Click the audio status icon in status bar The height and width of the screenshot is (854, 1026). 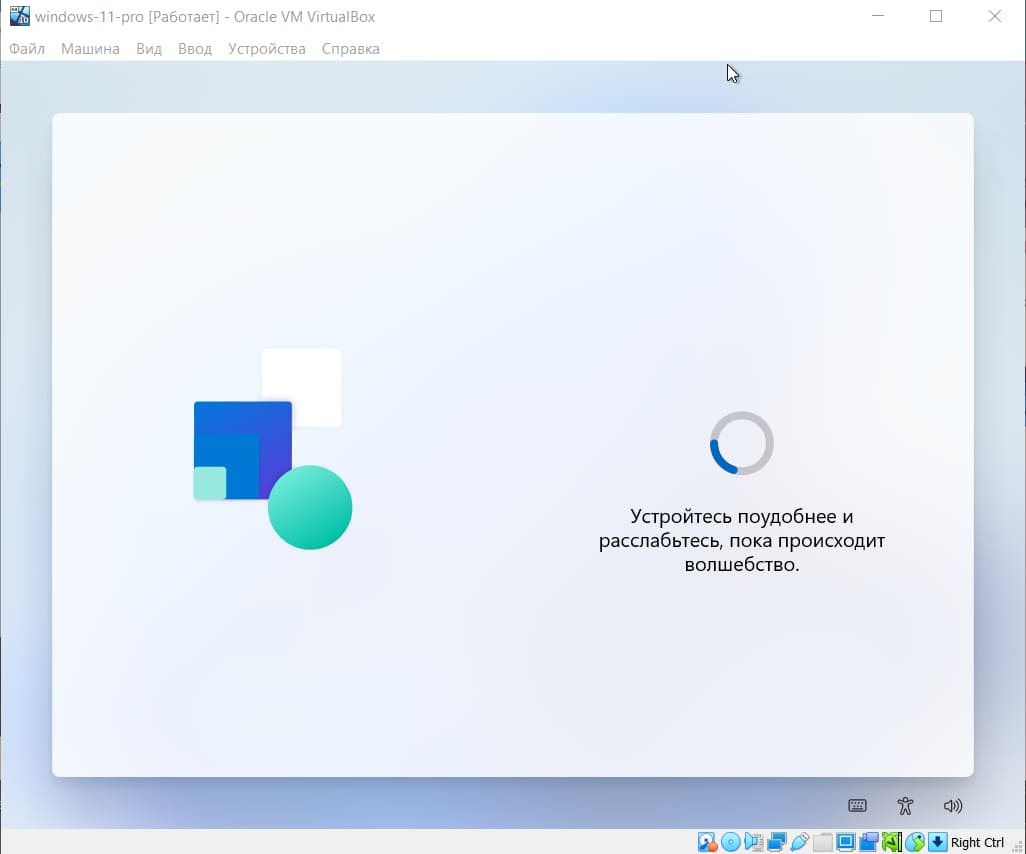(x=754, y=842)
